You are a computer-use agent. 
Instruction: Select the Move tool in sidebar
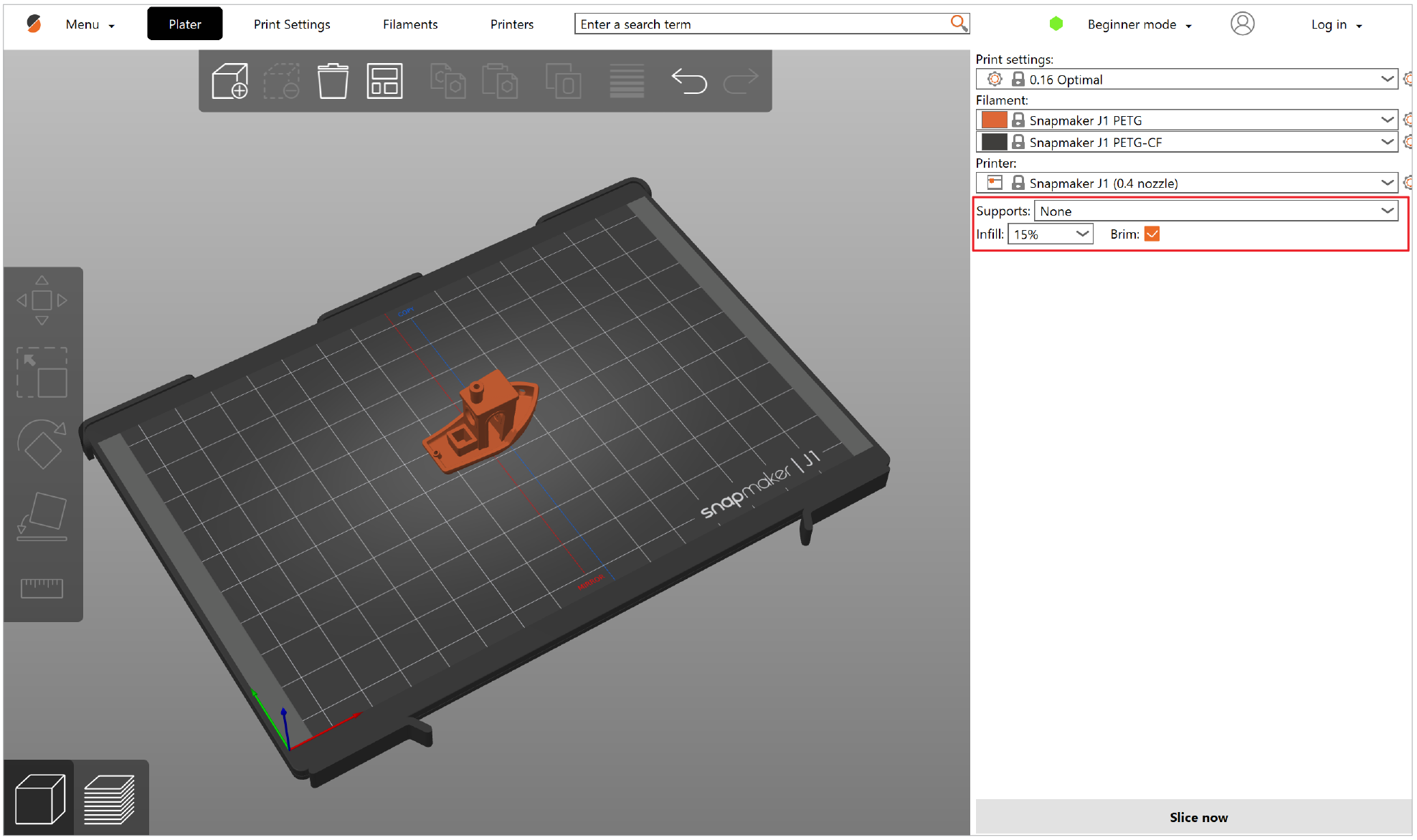[42, 300]
